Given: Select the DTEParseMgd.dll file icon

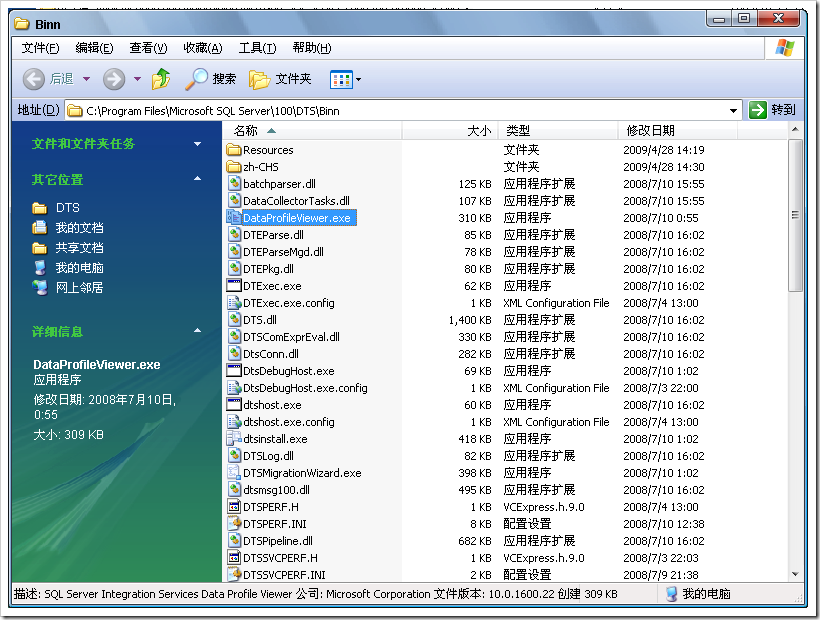Looking at the screenshot, I should [x=234, y=251].
